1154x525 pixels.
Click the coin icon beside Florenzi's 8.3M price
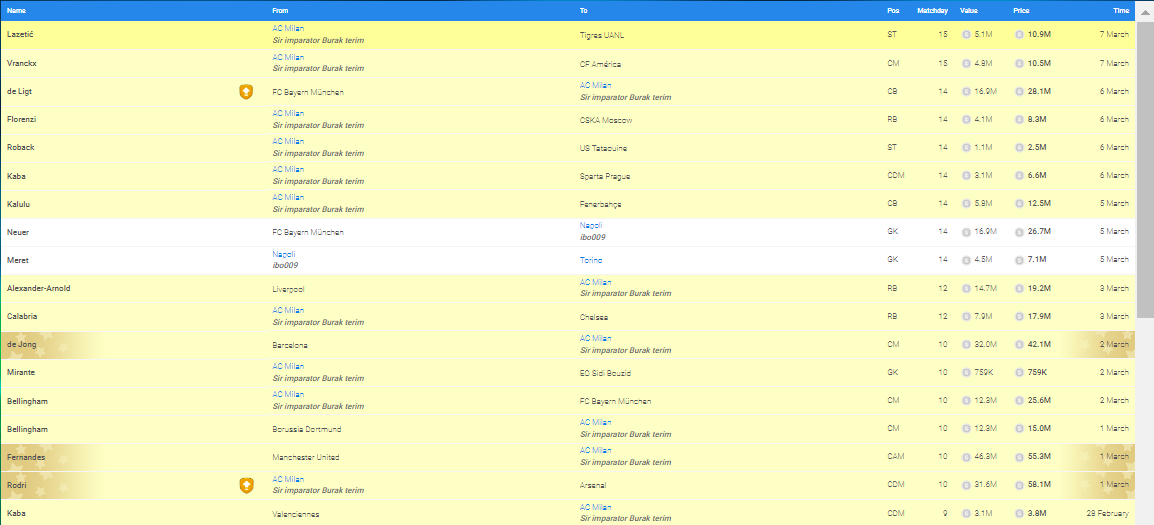coord(1019,119)
